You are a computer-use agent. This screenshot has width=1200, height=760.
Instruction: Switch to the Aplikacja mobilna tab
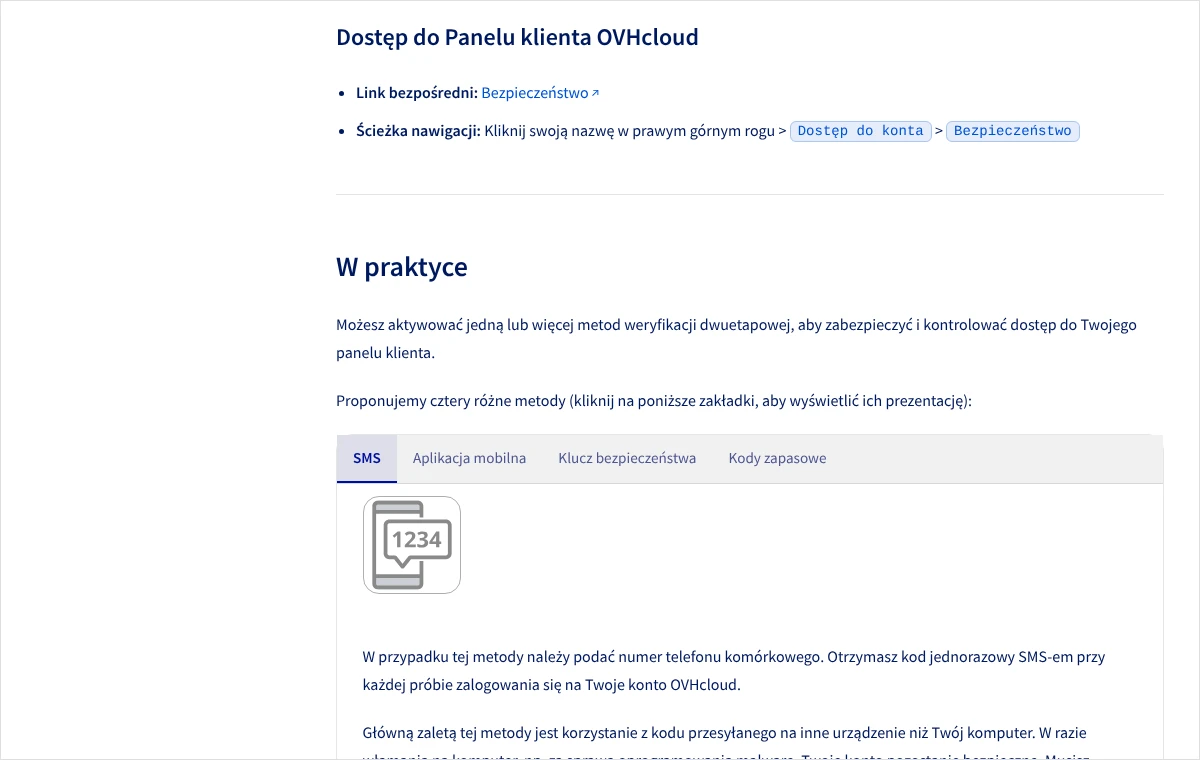point(469,459)
